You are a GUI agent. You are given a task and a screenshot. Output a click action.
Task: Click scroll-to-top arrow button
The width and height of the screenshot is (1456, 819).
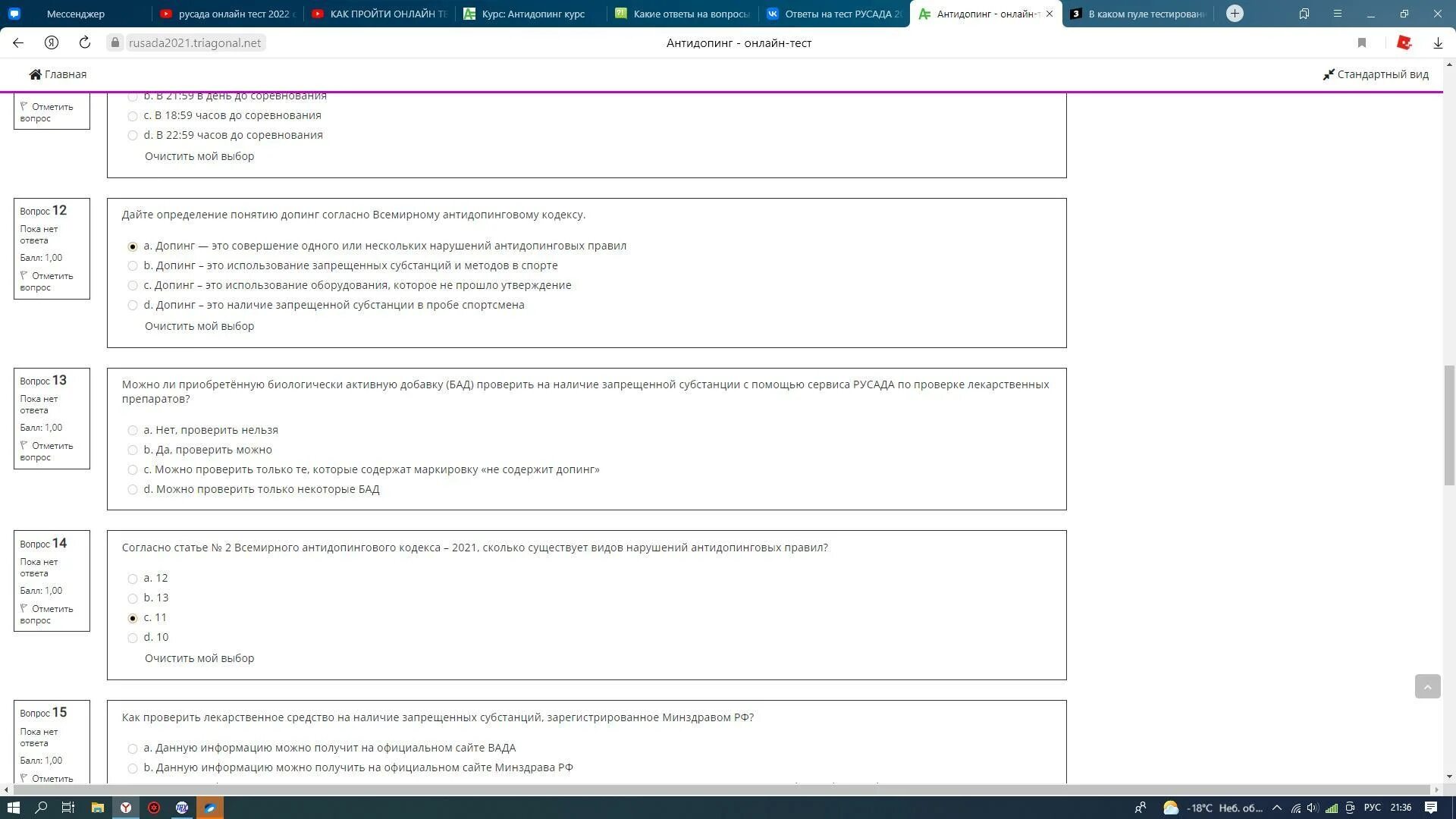click(1427, 686)
